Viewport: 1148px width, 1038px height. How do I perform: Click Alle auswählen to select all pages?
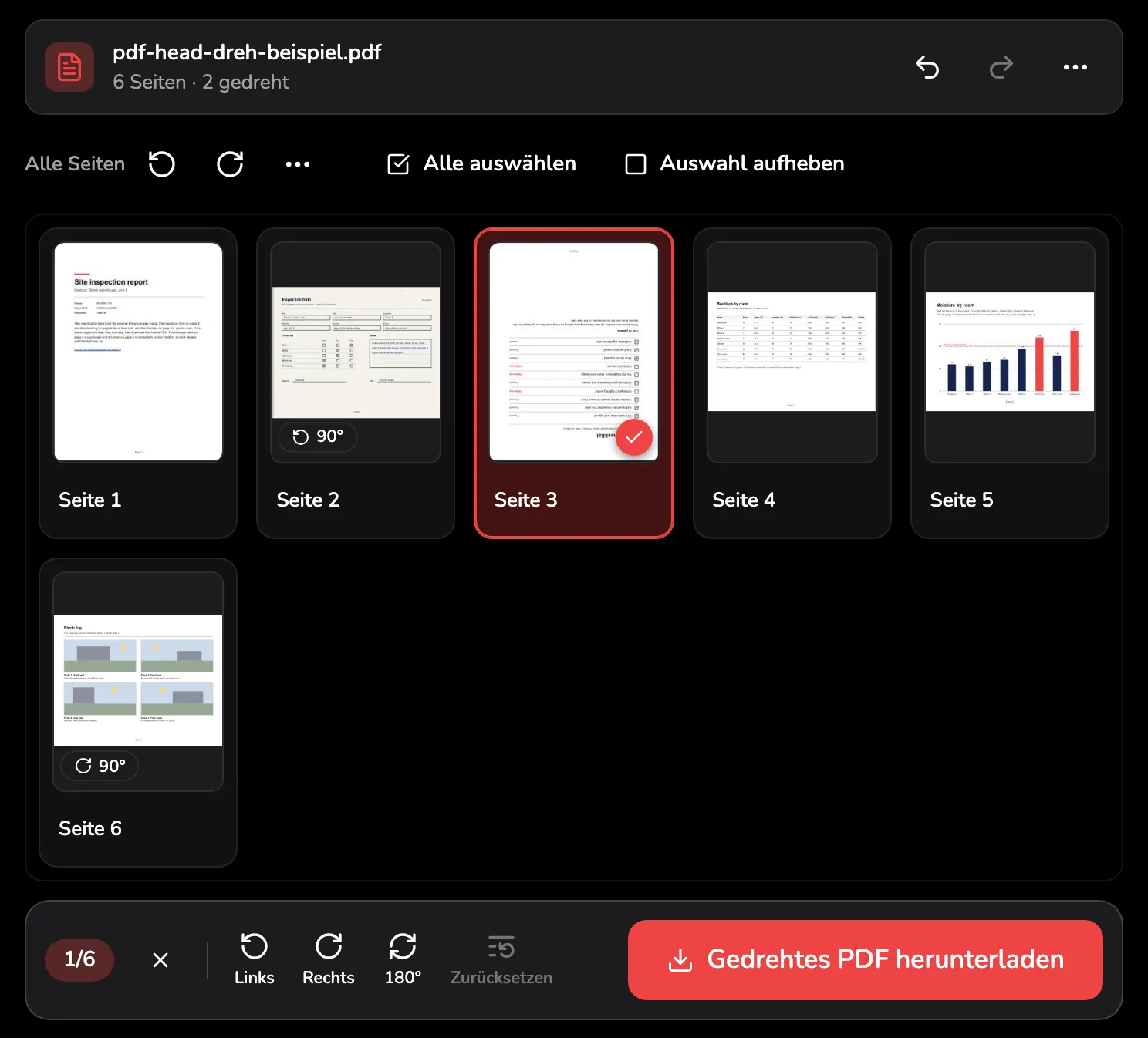(x=481, y=163)
